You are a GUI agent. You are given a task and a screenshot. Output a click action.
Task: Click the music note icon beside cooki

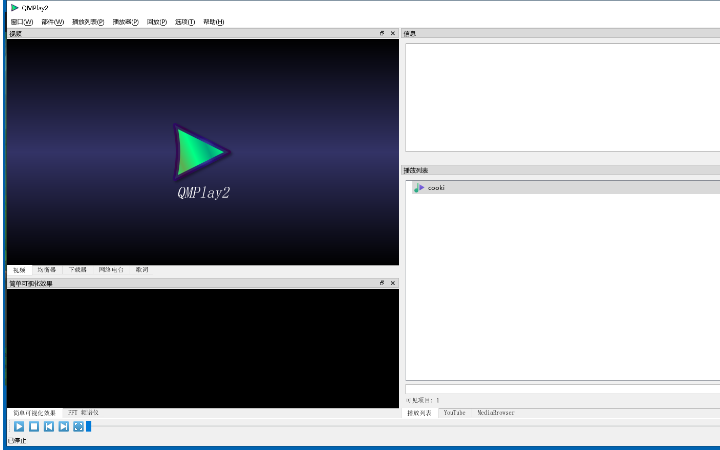tap(419, 187)
